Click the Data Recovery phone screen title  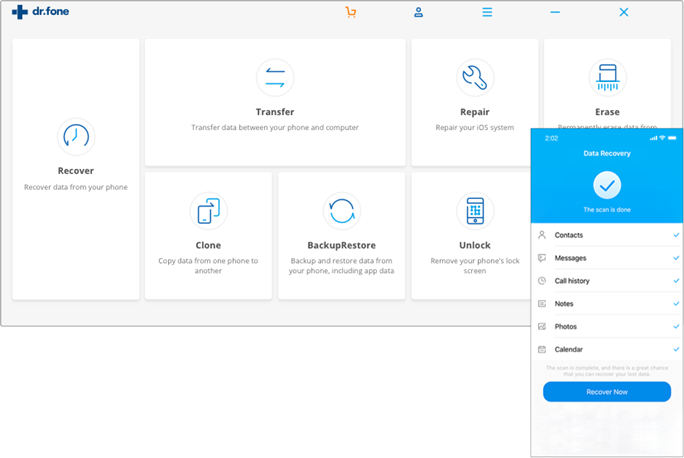pyautogui.click(x=607, y=153)
